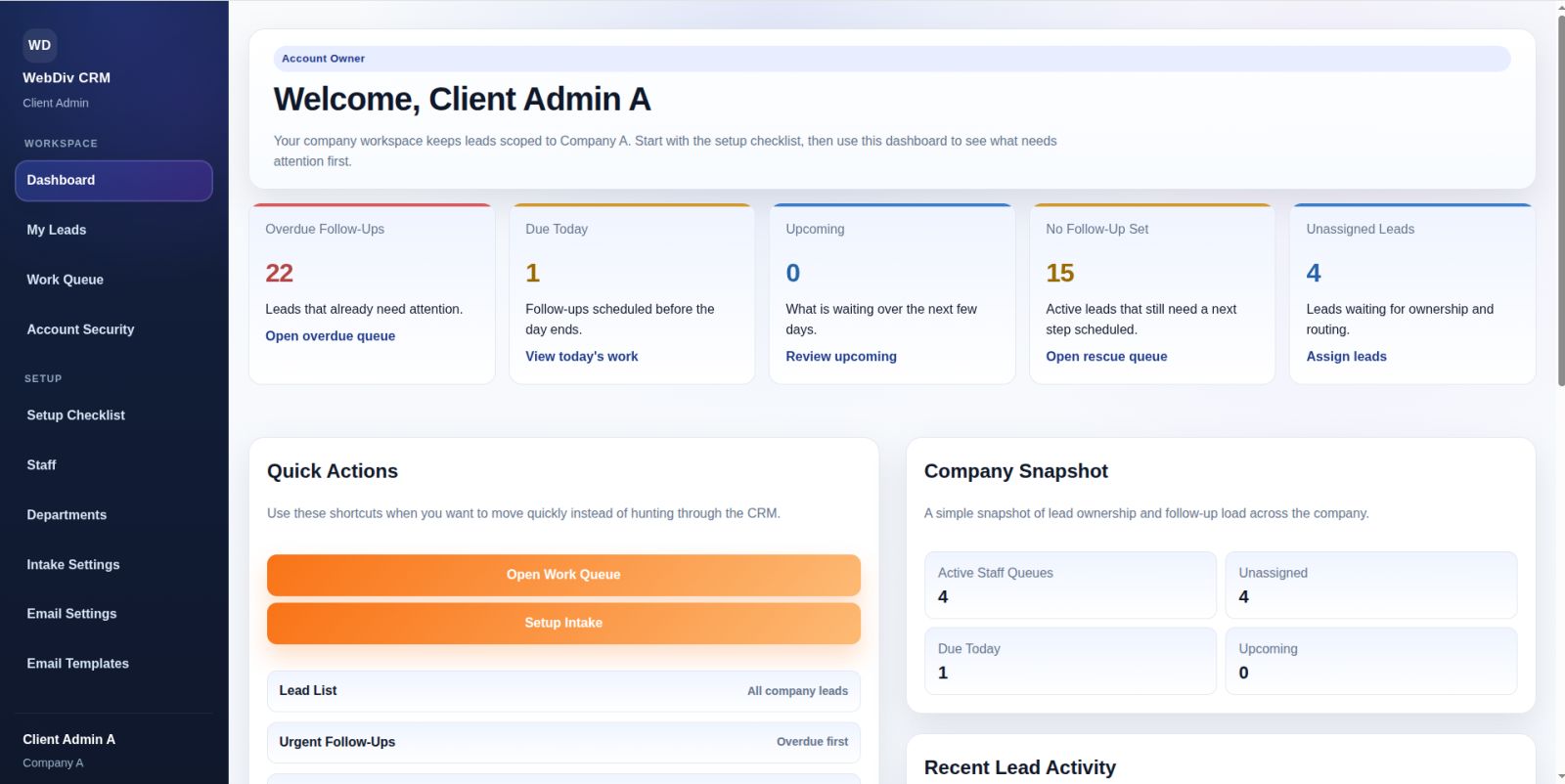Screen dimensions: 1565x784
Task: Open the Lead List shortcut row
Action: click(563, 691)
